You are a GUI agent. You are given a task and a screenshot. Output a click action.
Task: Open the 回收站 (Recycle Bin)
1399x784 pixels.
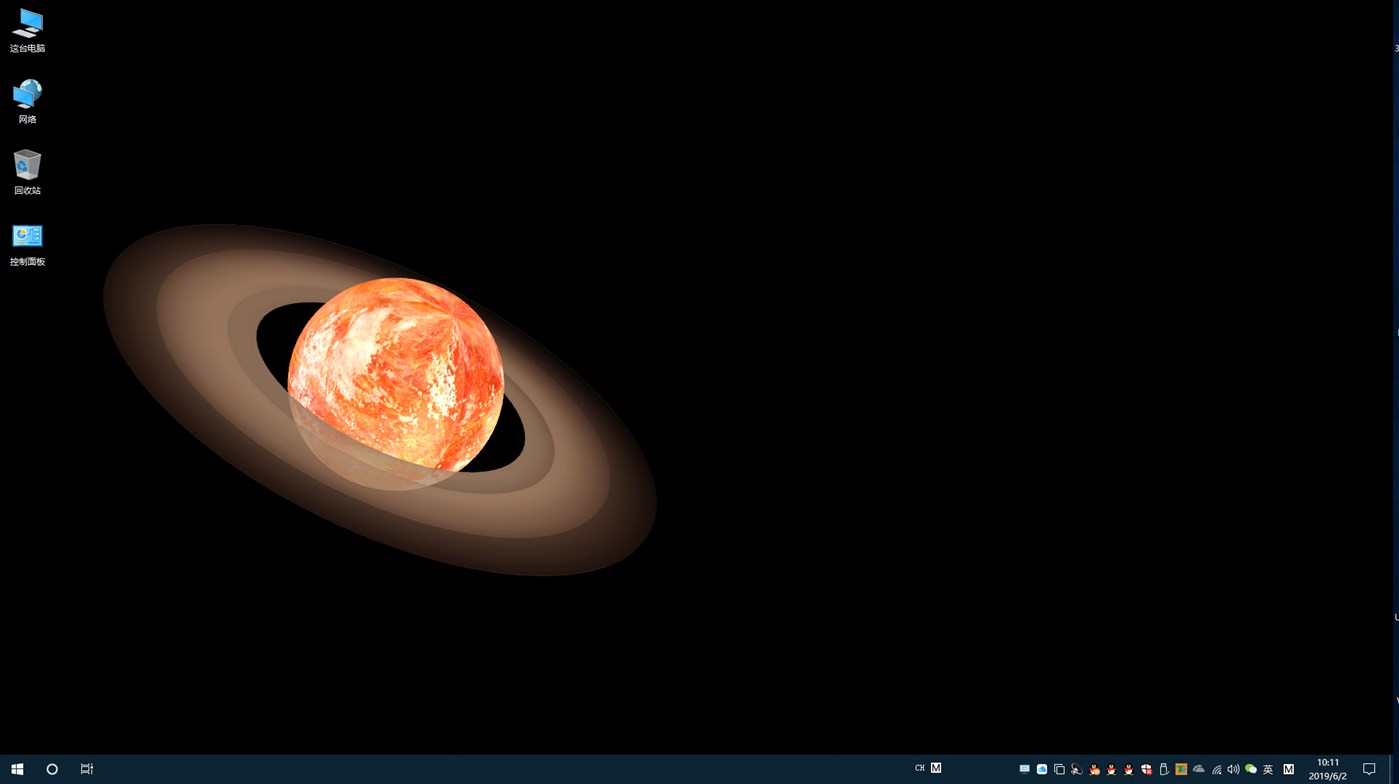pos(27,170)
